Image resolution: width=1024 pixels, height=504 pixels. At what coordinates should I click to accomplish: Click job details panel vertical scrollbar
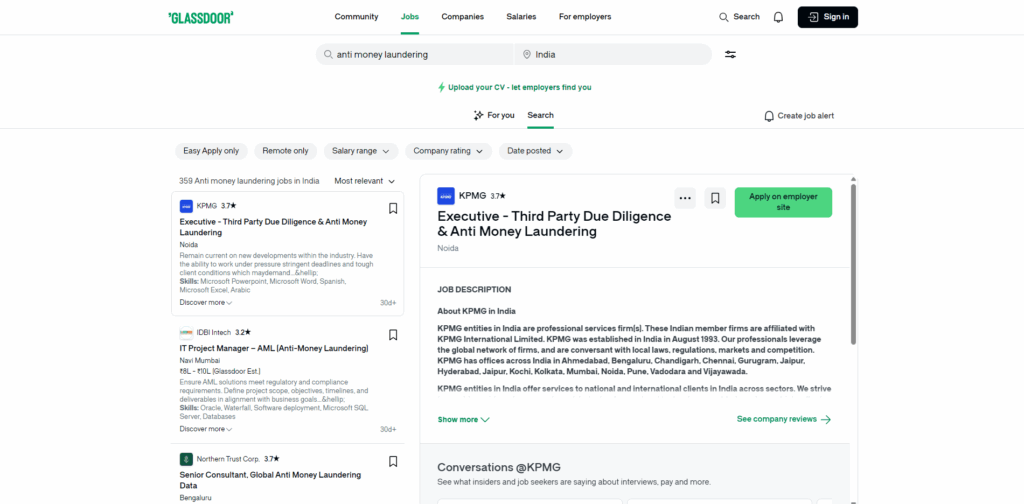click(x=853, y=264)
